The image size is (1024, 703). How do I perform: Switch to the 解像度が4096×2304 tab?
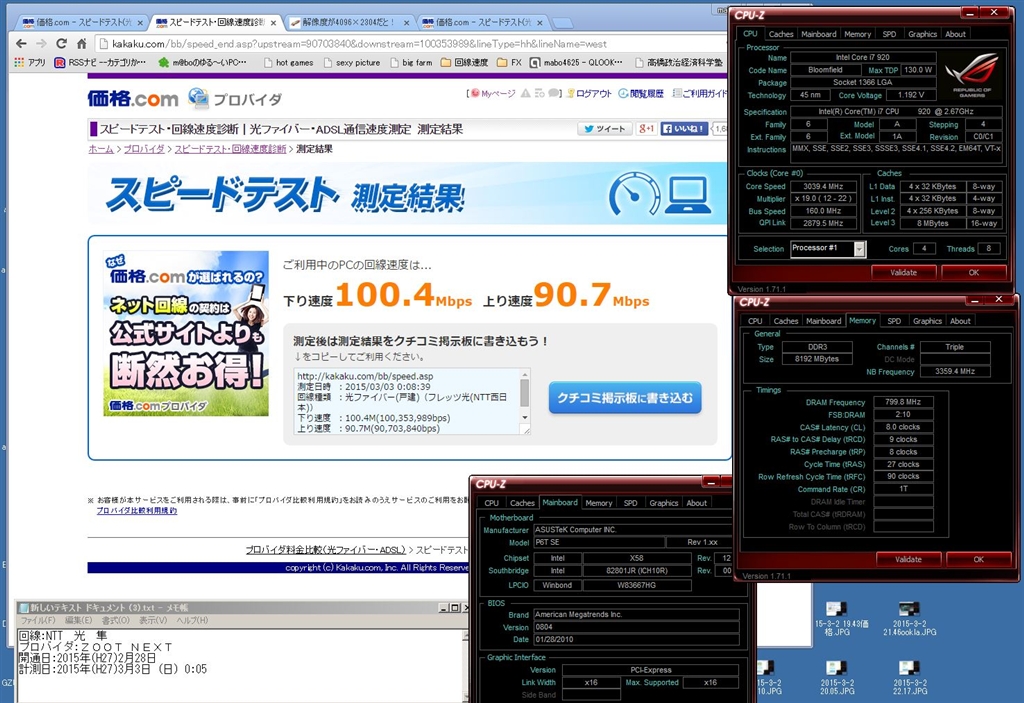tap(349, 22)
